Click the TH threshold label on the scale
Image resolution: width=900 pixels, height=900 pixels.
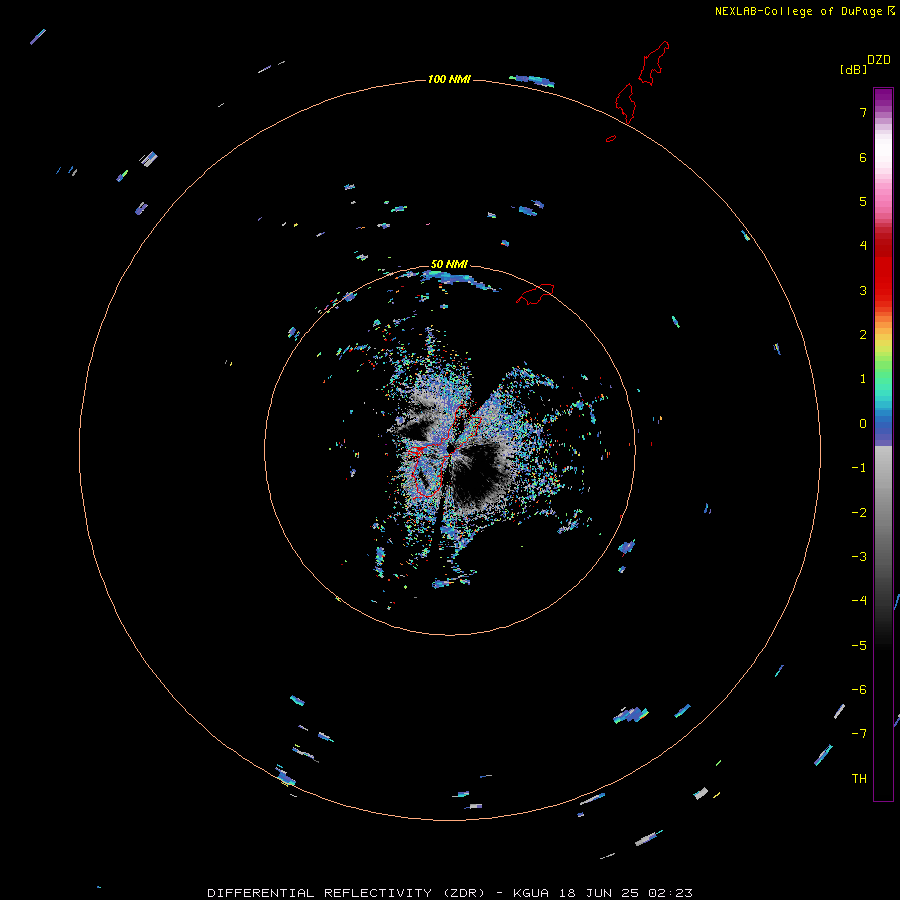point(859,779)
